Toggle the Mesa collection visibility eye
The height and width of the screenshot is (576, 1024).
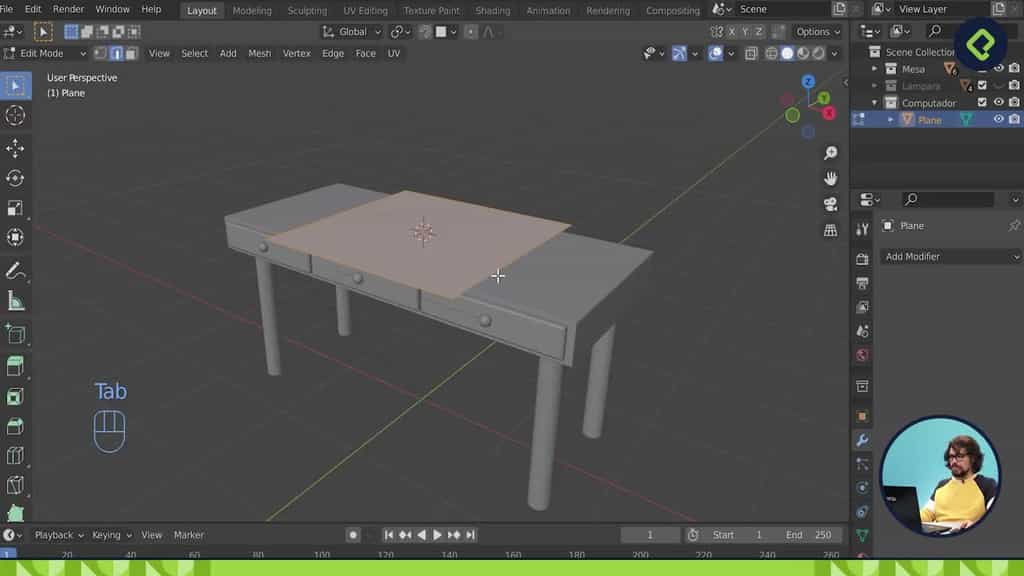point(999,68)
